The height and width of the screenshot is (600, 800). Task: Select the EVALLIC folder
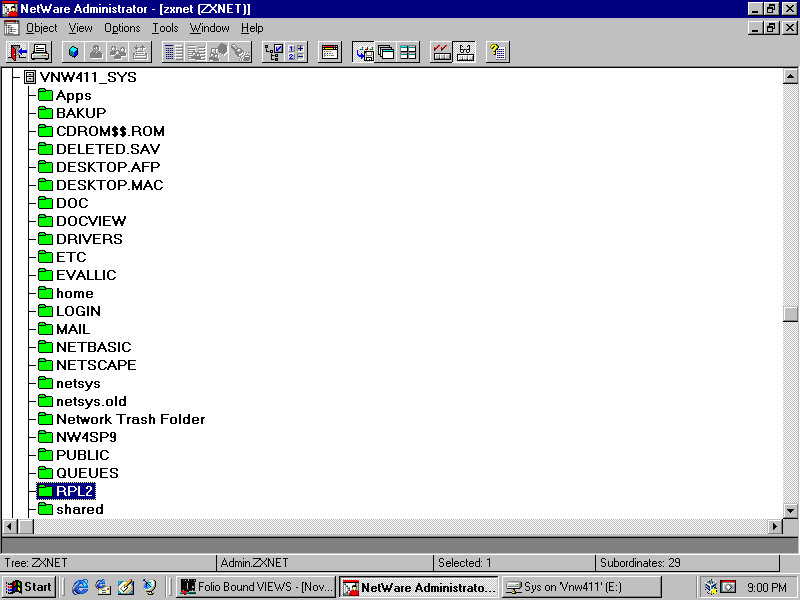tap(77, 275)
